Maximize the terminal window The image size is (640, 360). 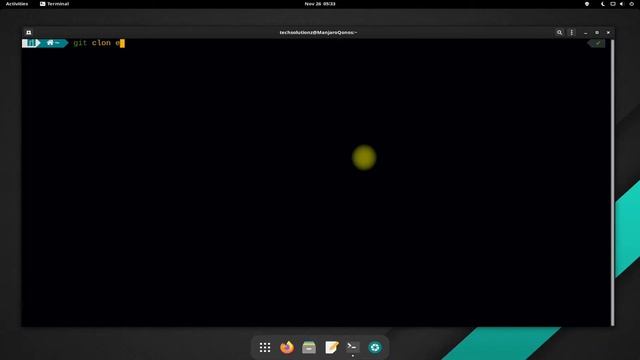pos(597,33)
